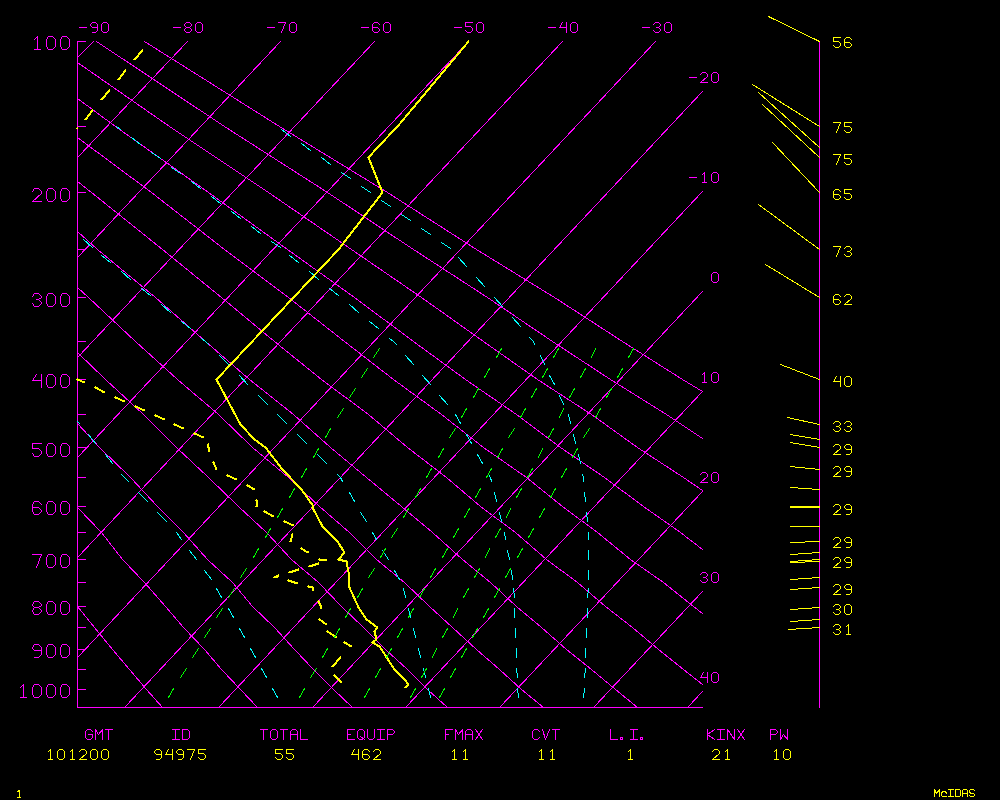Select the EQUIP level value 462
This screenshot has height=800, width=1000.
point(366,755)
